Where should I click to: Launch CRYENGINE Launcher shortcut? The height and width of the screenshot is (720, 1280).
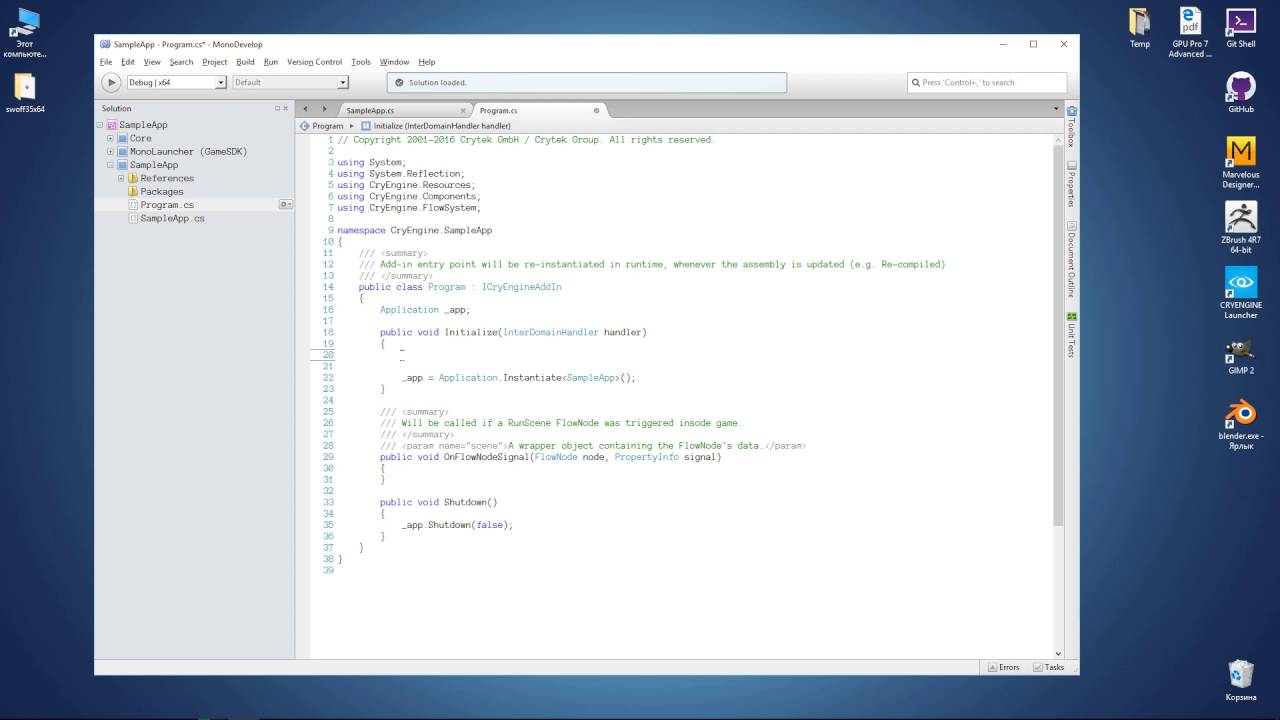pyautogui.click(x=1241, y=293)
